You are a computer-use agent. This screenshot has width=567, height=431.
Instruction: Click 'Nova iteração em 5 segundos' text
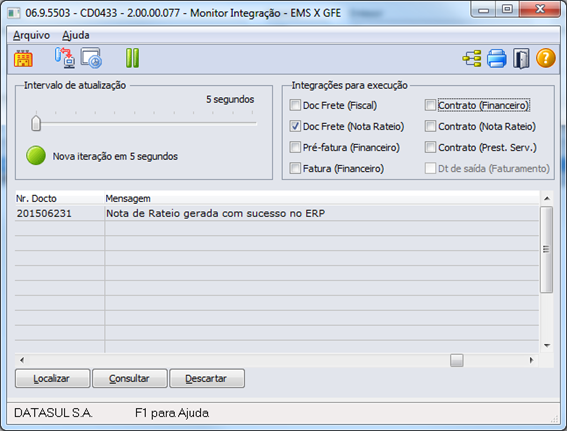115,156
